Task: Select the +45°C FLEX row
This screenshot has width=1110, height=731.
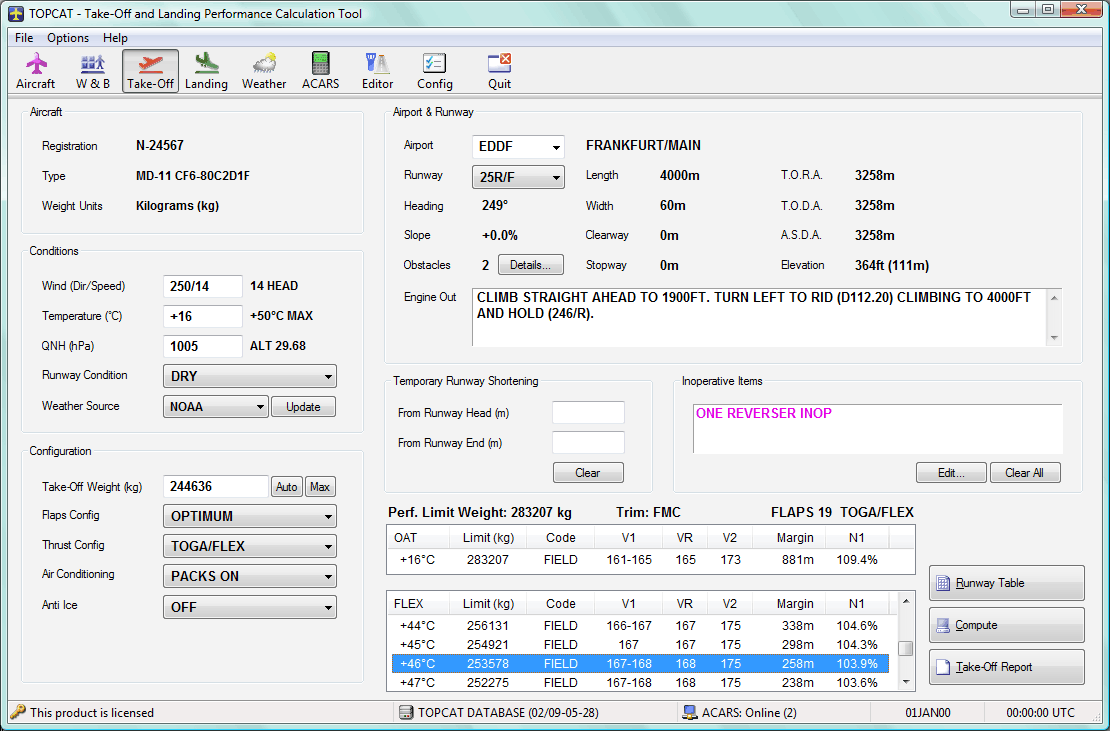Action: click(x=641, y=645)
